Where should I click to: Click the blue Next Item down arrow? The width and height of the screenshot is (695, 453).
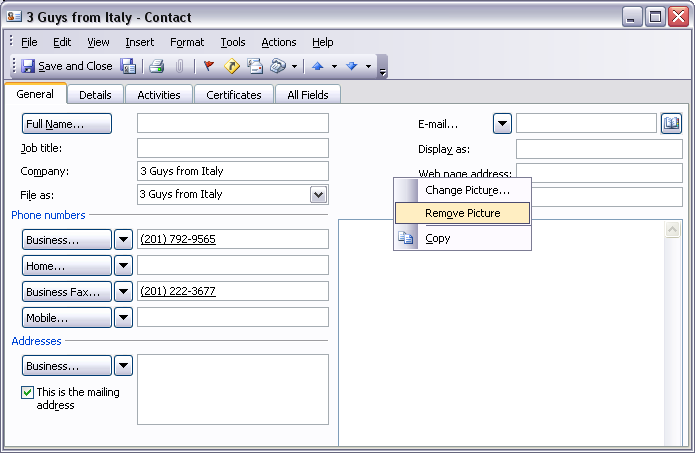(x=352, y=66)
